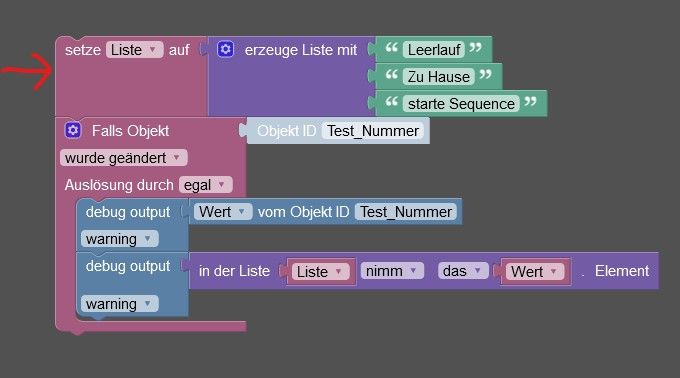This screenshot has height=378, width=680.
Task: Select the 'erzeuge Liste mit' block label
Action: (301, 50)
